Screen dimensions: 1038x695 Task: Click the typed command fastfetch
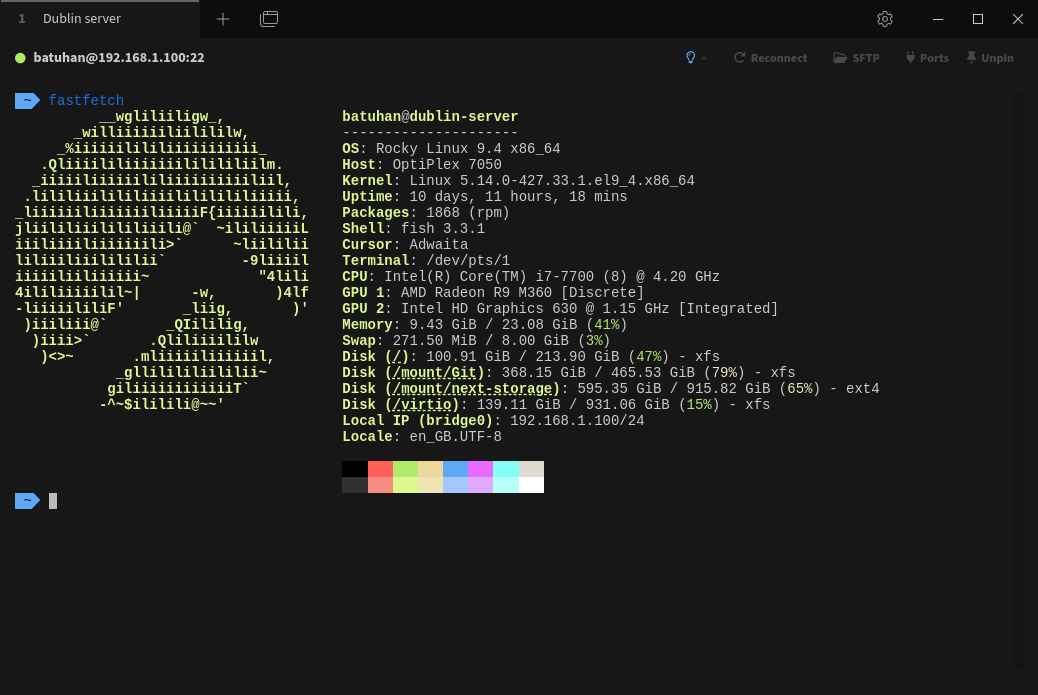pos(86,101)
